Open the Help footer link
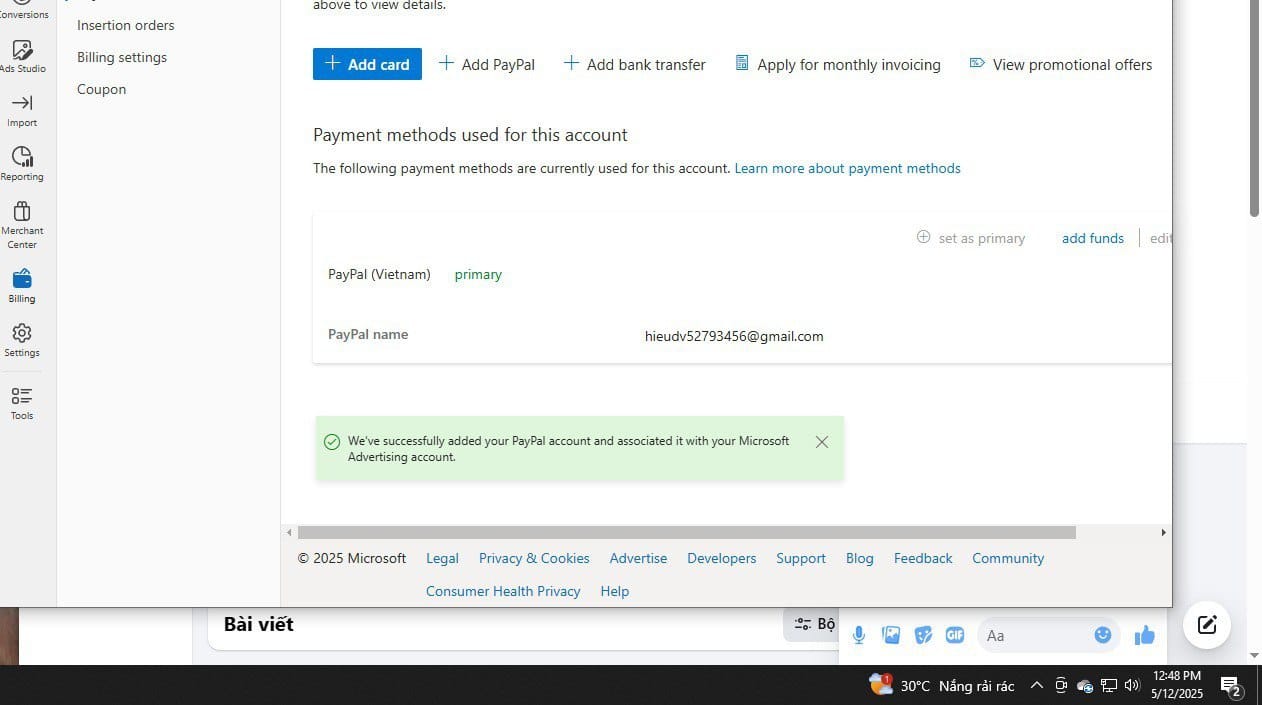The height and width of the screenshot is (705, 1262). click(x=615, y=591)
